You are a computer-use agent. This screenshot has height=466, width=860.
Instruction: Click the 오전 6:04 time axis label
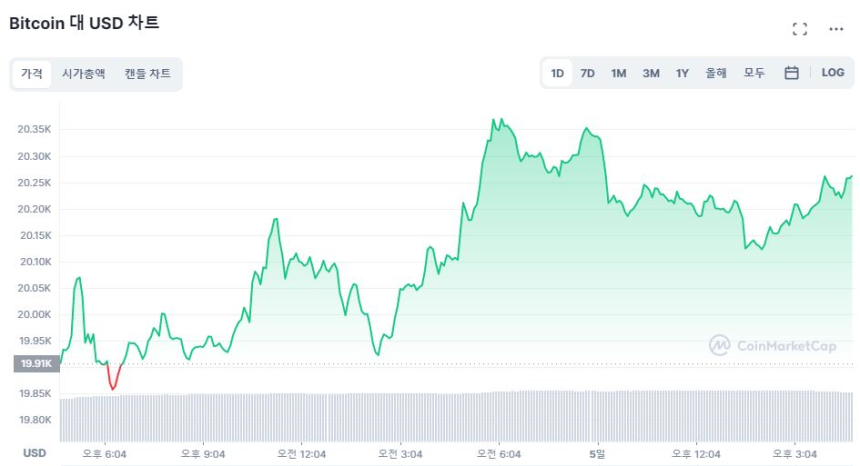tap(499, 454)
